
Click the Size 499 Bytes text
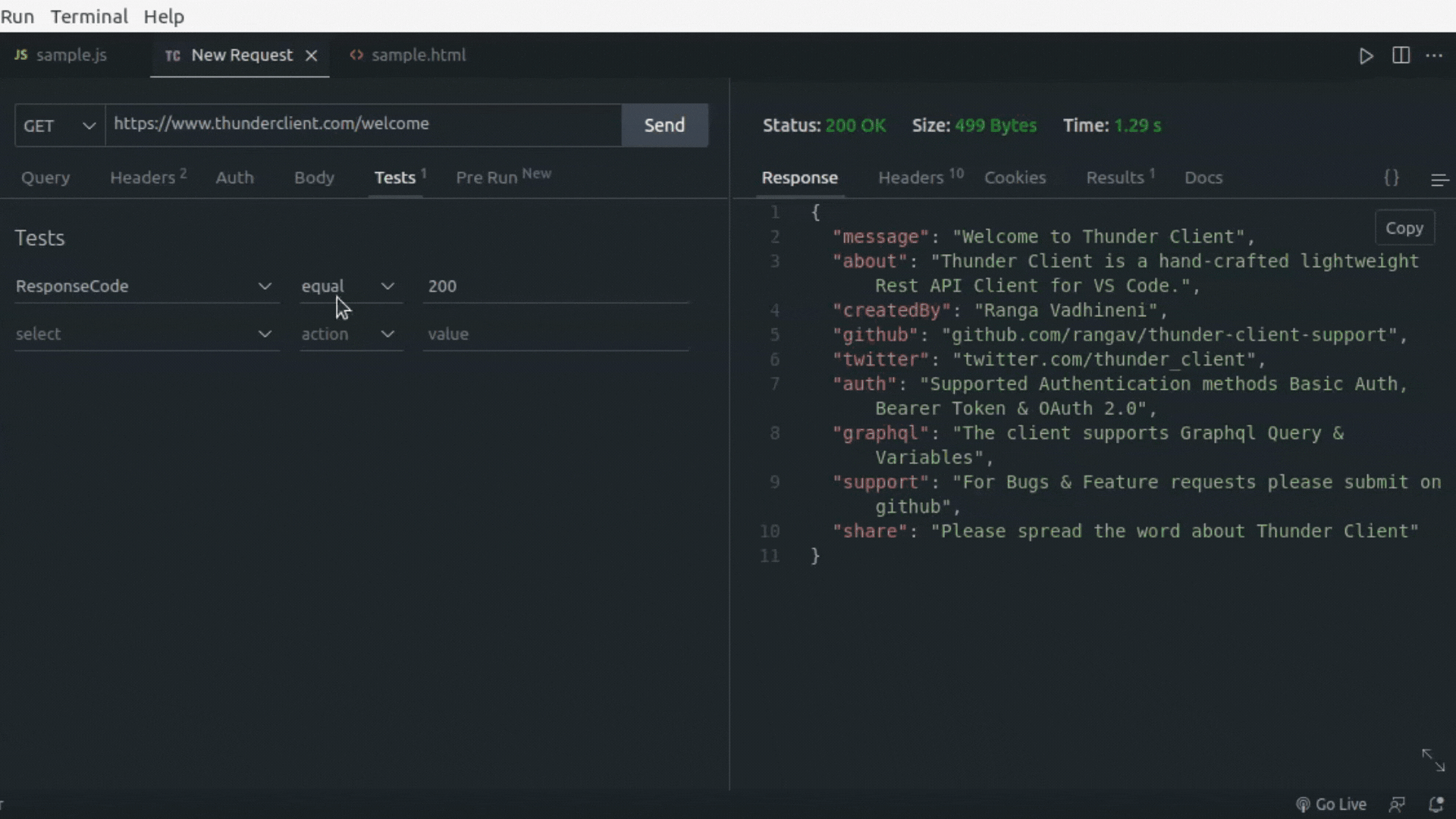[974, 126]
